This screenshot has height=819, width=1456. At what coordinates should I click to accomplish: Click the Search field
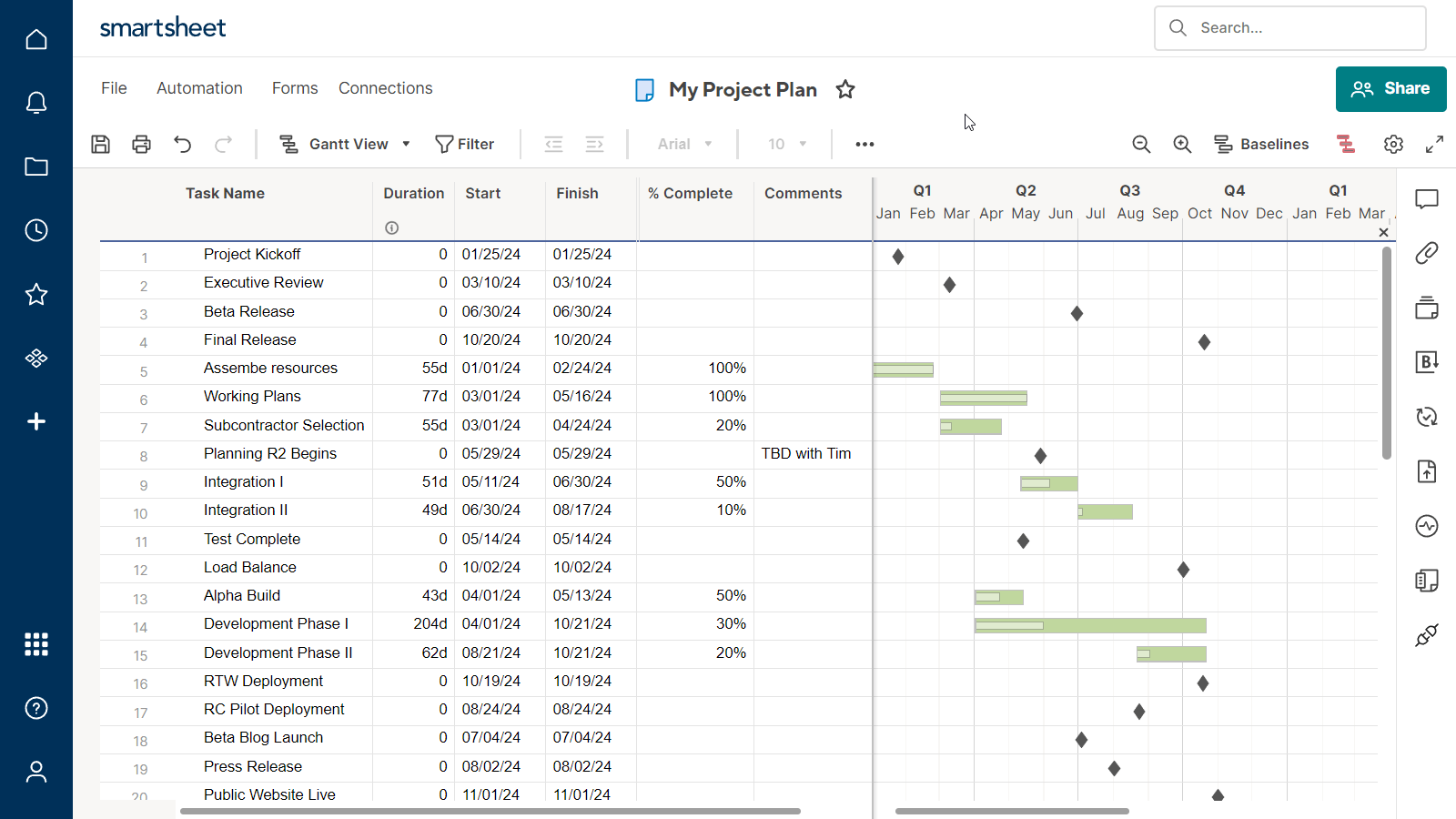pos(1292,28)
